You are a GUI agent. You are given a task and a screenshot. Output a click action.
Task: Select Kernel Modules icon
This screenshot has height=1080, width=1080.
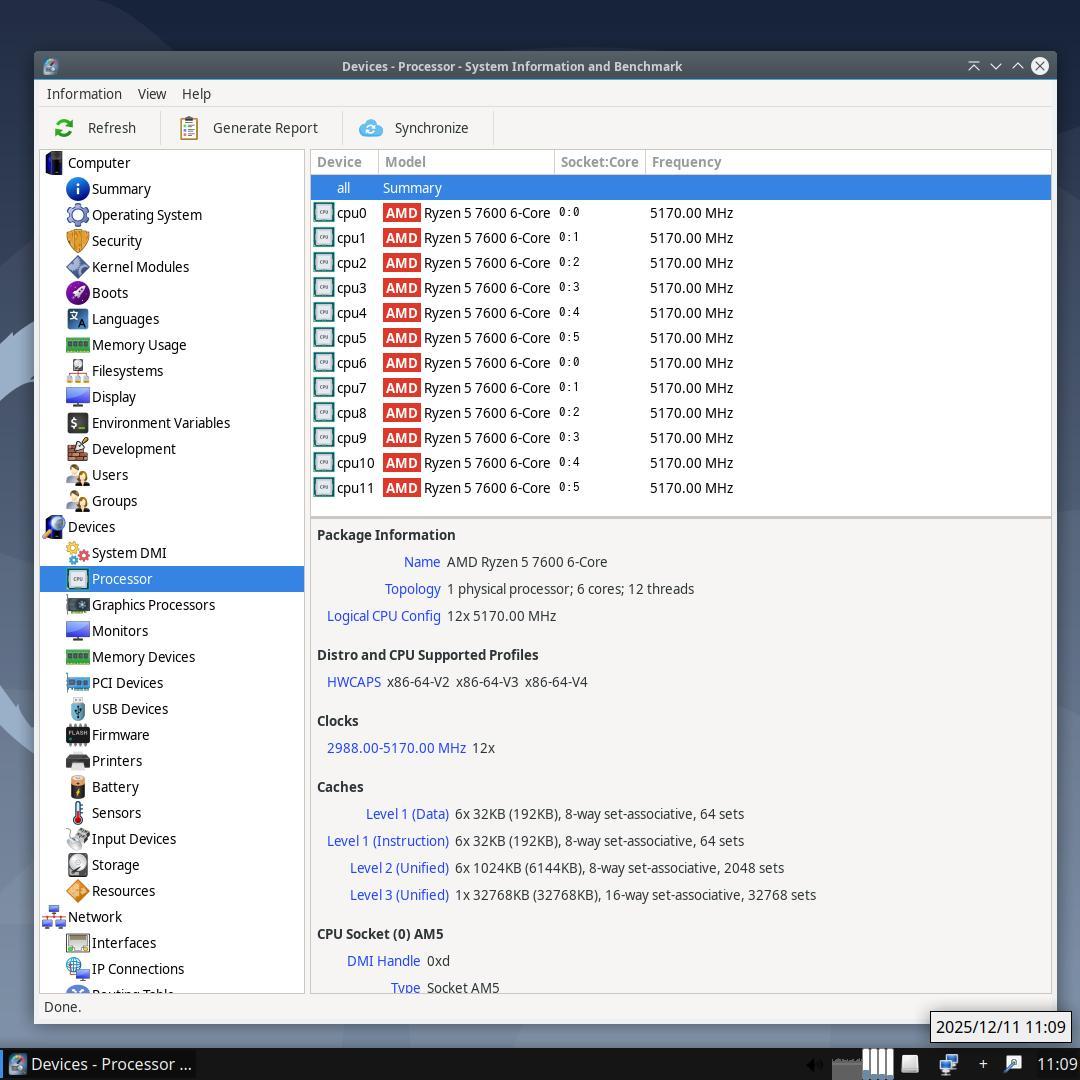[77, 267]
